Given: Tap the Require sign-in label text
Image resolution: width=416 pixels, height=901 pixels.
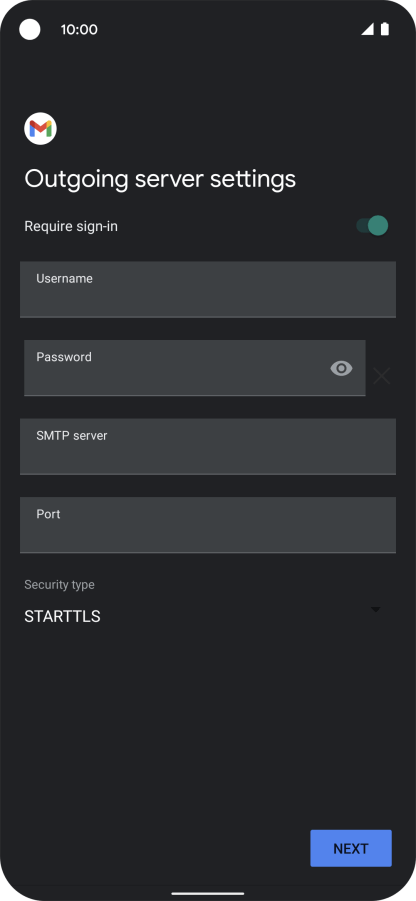Looking at the screenshot, I should (x=71, y=226).
